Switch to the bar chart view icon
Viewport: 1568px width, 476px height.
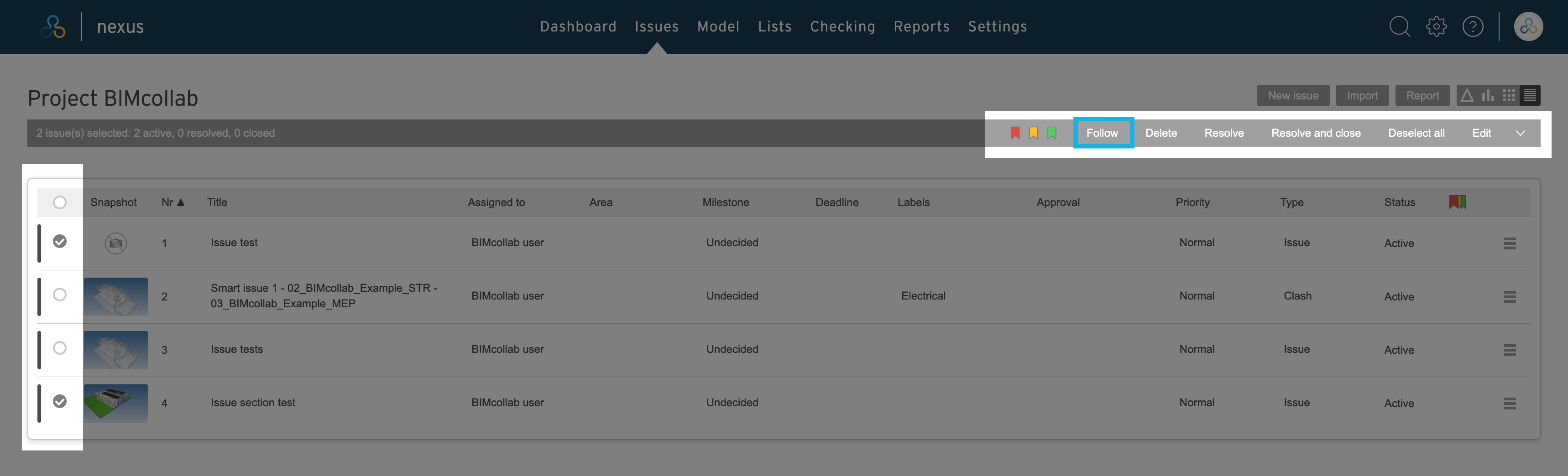coord(1488,95)
